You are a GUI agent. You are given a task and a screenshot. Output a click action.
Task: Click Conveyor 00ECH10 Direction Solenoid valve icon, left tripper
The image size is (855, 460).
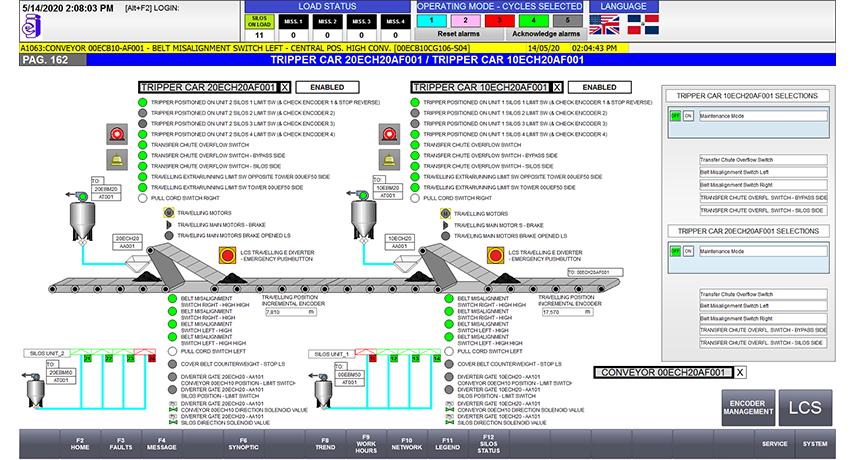click(173, 409)
